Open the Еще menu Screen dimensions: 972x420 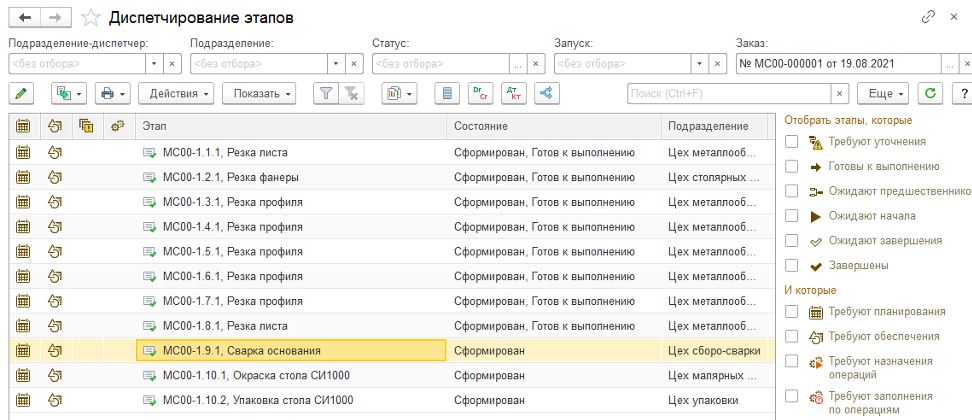tap(883, 94)
